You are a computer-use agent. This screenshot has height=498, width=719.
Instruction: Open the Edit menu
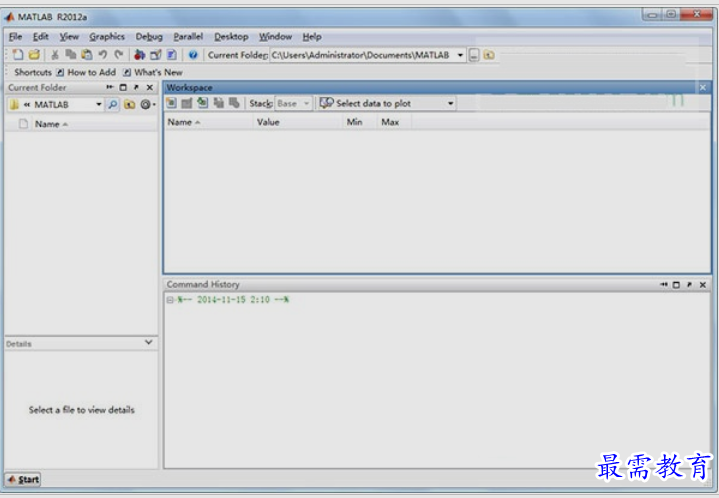[40, 37]
